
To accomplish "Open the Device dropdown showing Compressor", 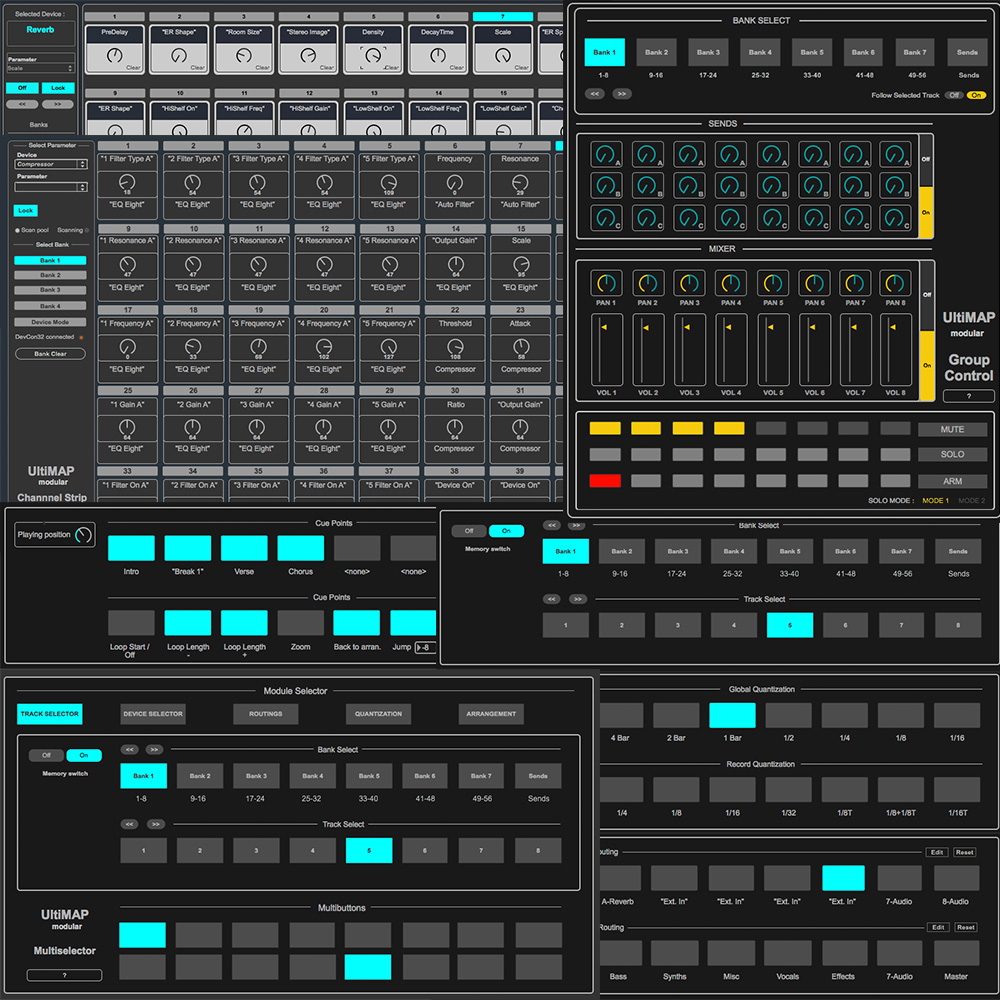I will pyautogui.click(x=50, y=164).
